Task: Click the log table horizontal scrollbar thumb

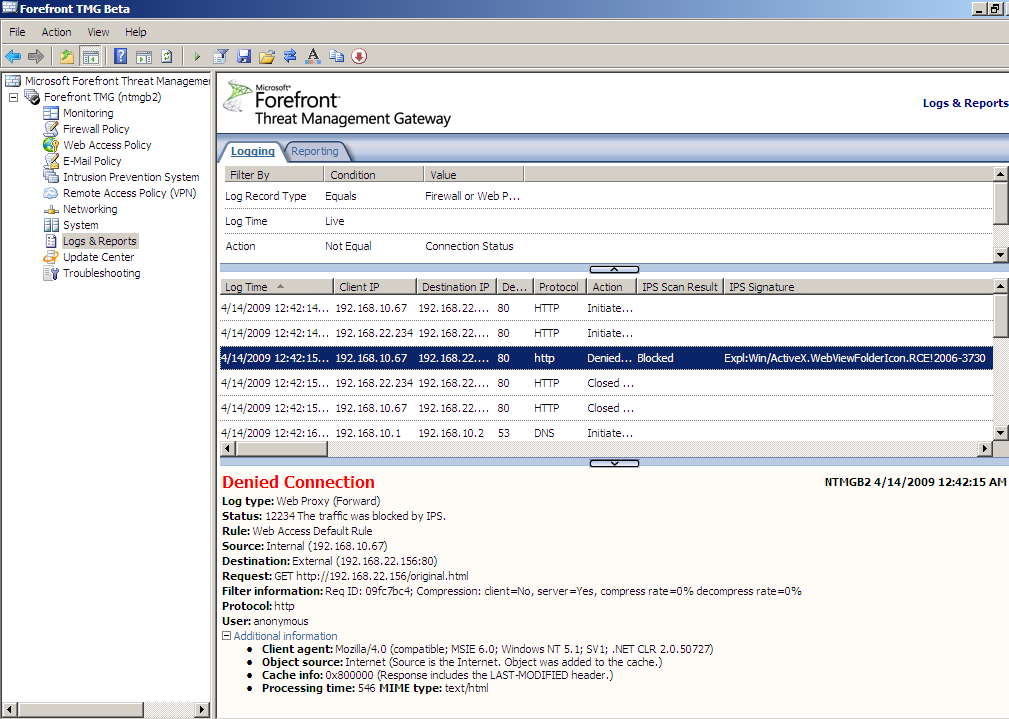Action: (282, 449)
